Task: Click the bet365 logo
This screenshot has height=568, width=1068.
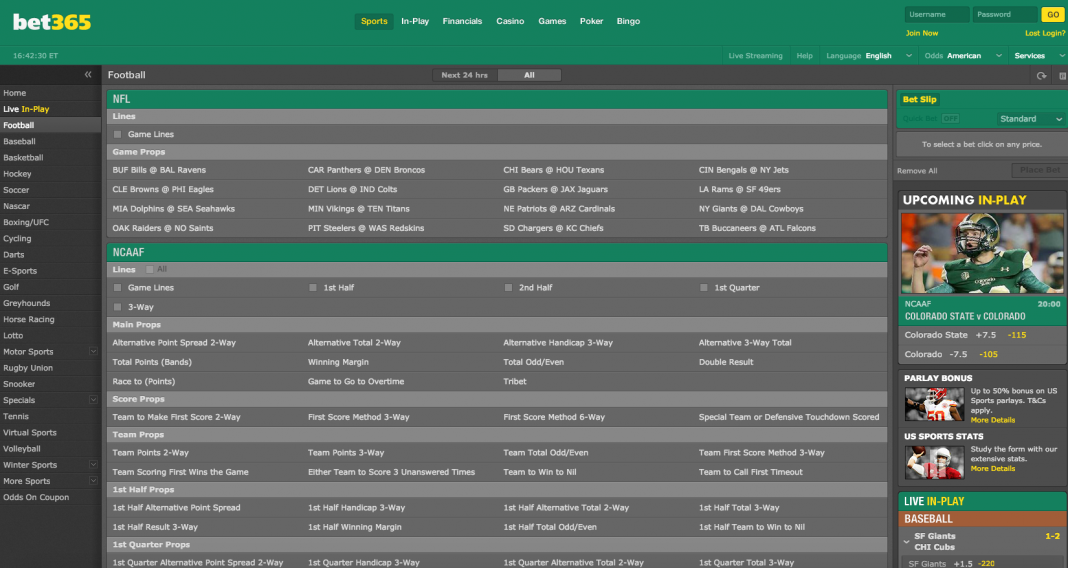Action: (51, 21)
